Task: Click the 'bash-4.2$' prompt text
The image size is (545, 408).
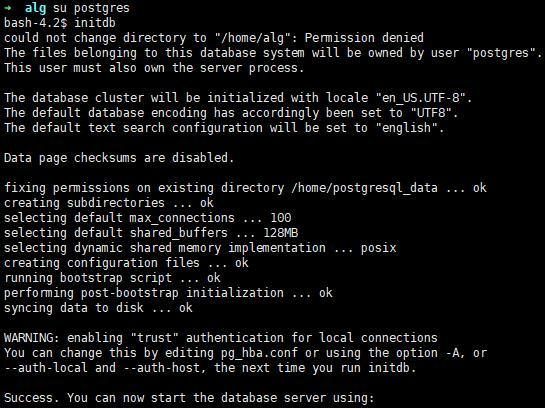Action: point(35,23)
